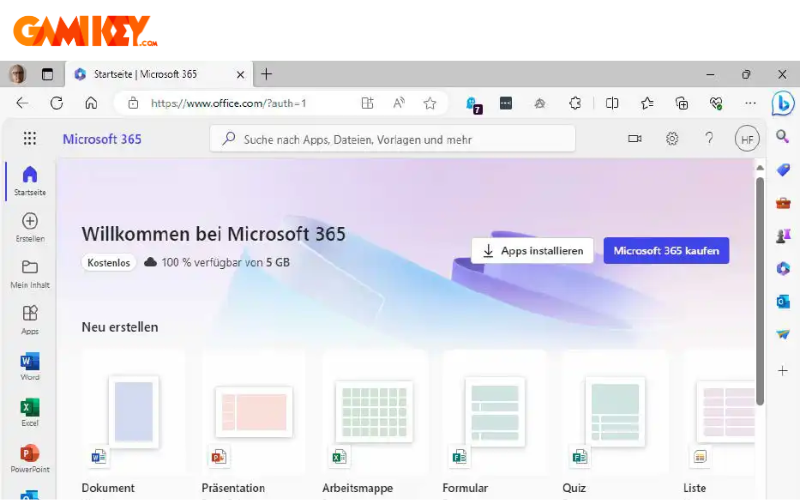Click the browser back arrow

(22, 103)
